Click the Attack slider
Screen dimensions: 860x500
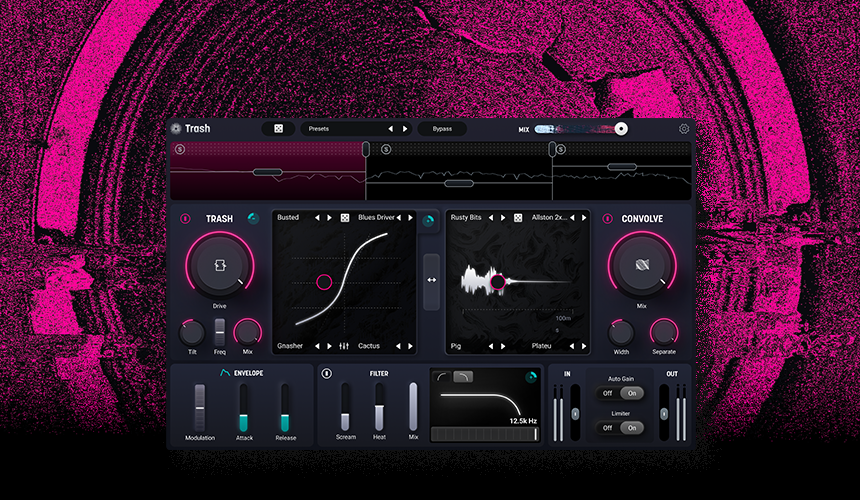click(244, 407)
